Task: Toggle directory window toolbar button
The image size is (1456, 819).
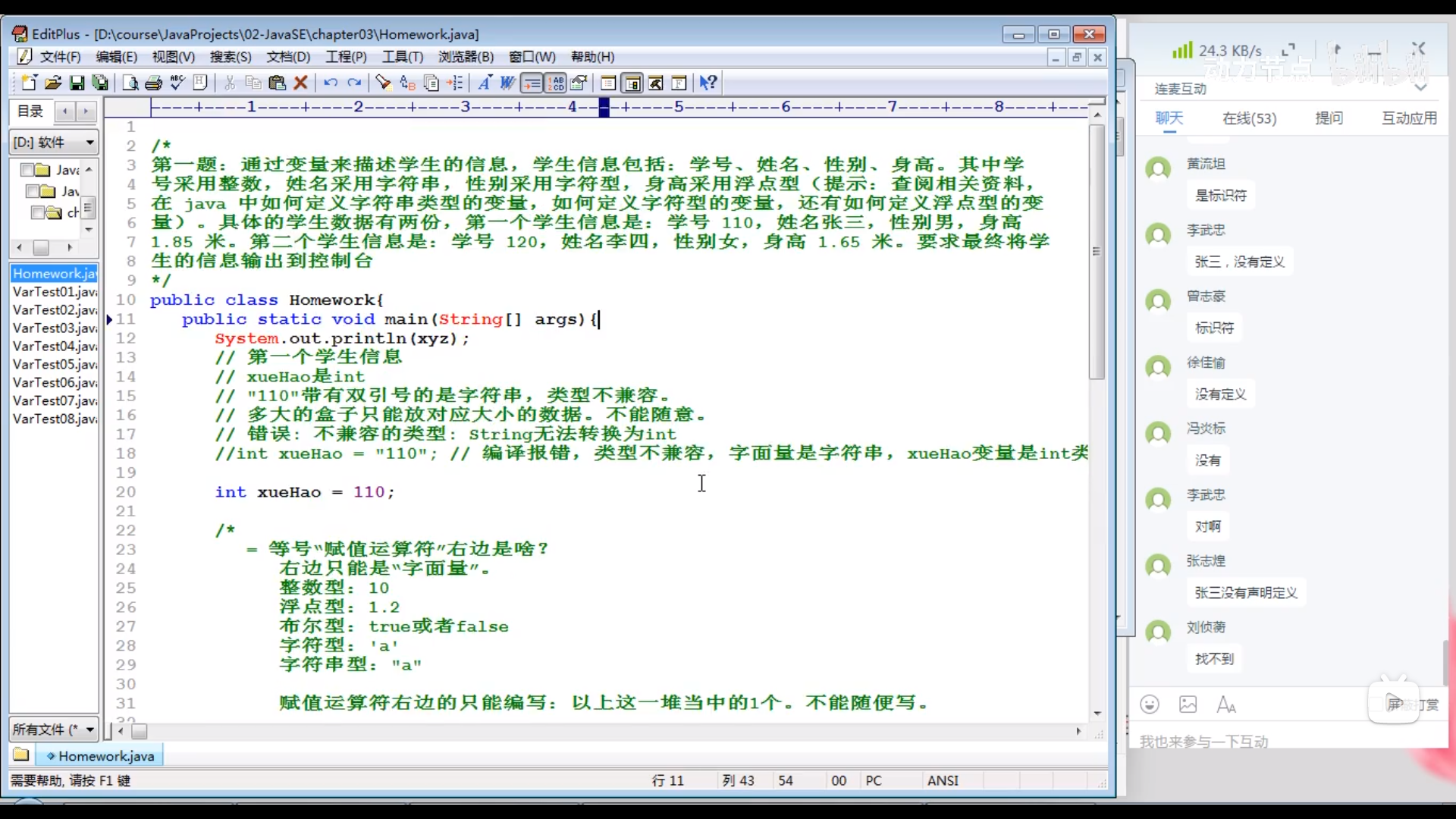Action: point(632,83)
